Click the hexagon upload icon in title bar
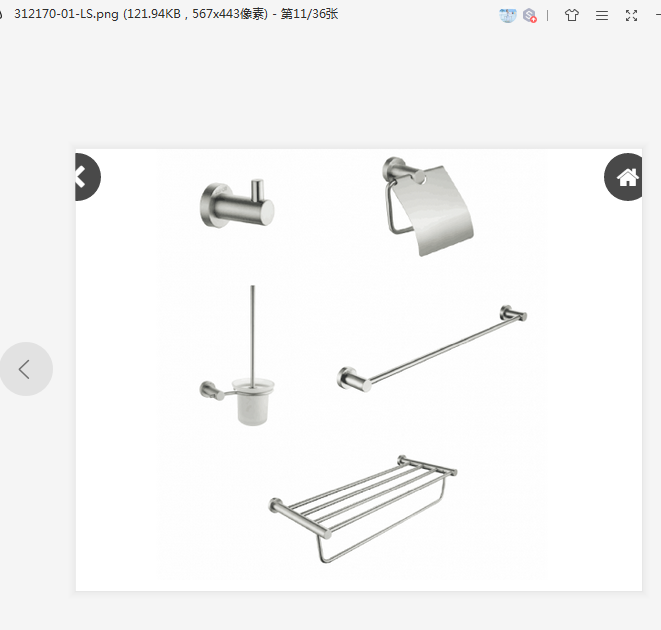 [530, 16]
